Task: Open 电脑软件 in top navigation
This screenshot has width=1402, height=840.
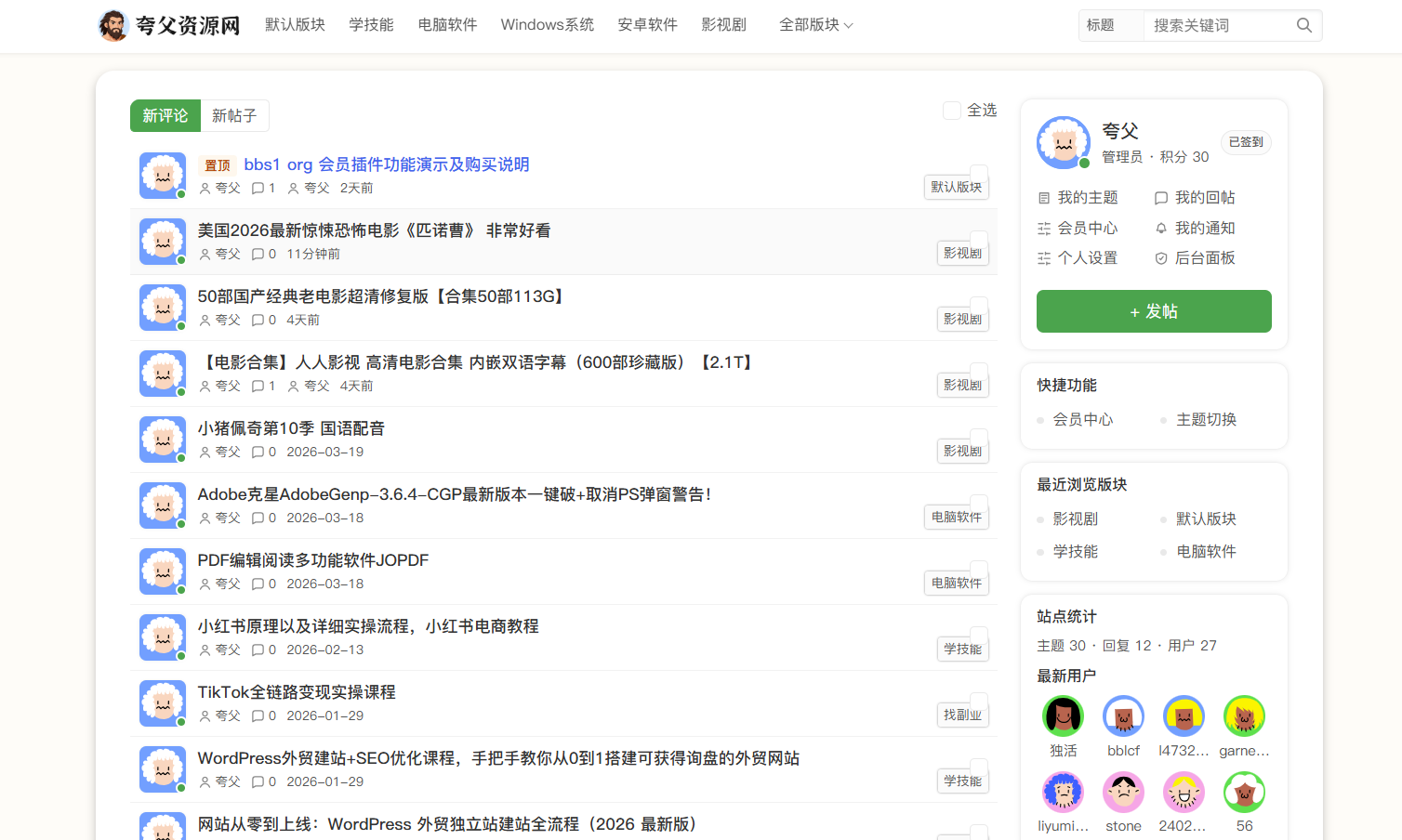Action: (447, 25)
